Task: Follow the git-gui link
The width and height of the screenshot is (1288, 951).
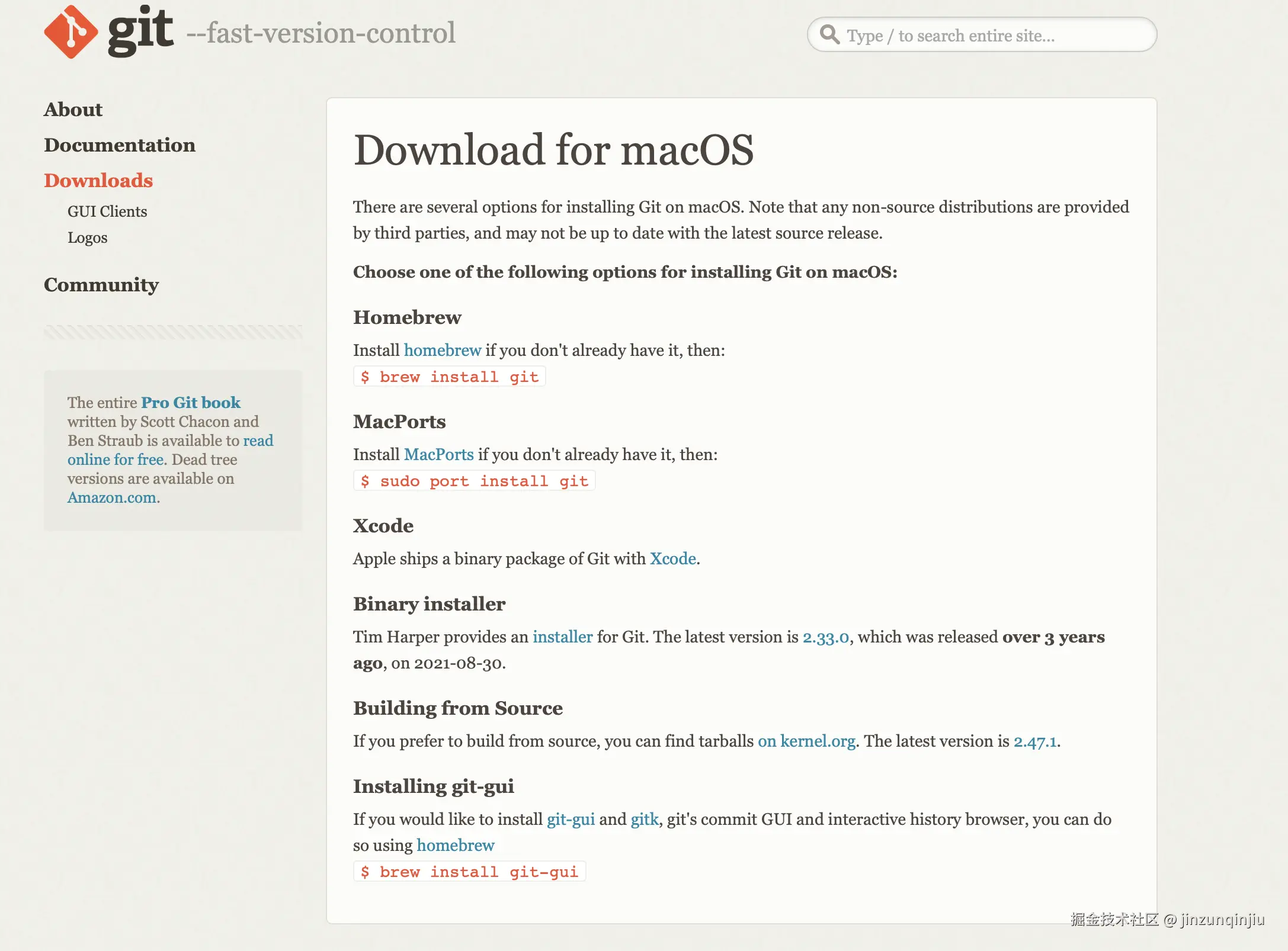Action: pyautogui.click(x=571, y=819)
